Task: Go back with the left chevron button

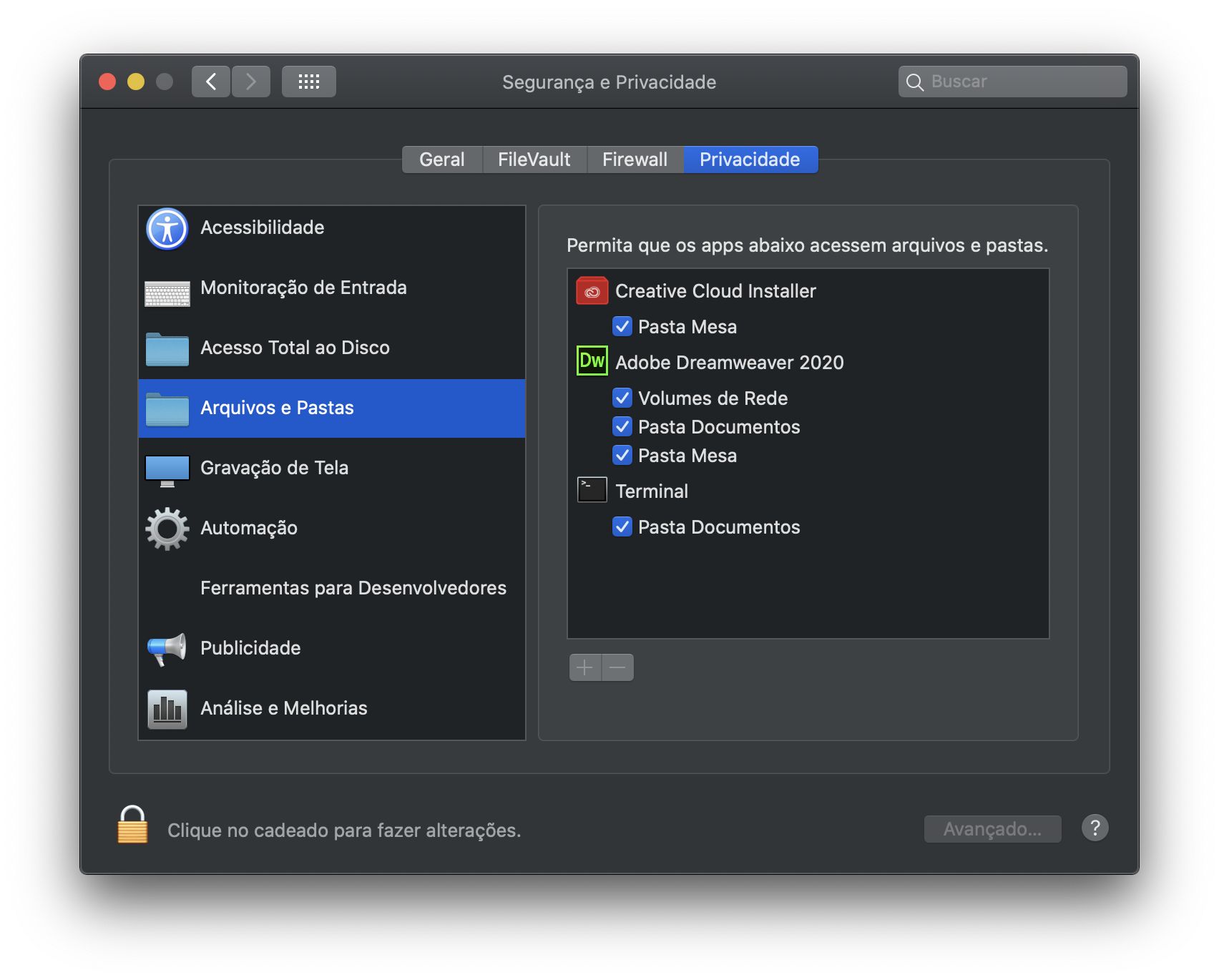Action: 211,82
